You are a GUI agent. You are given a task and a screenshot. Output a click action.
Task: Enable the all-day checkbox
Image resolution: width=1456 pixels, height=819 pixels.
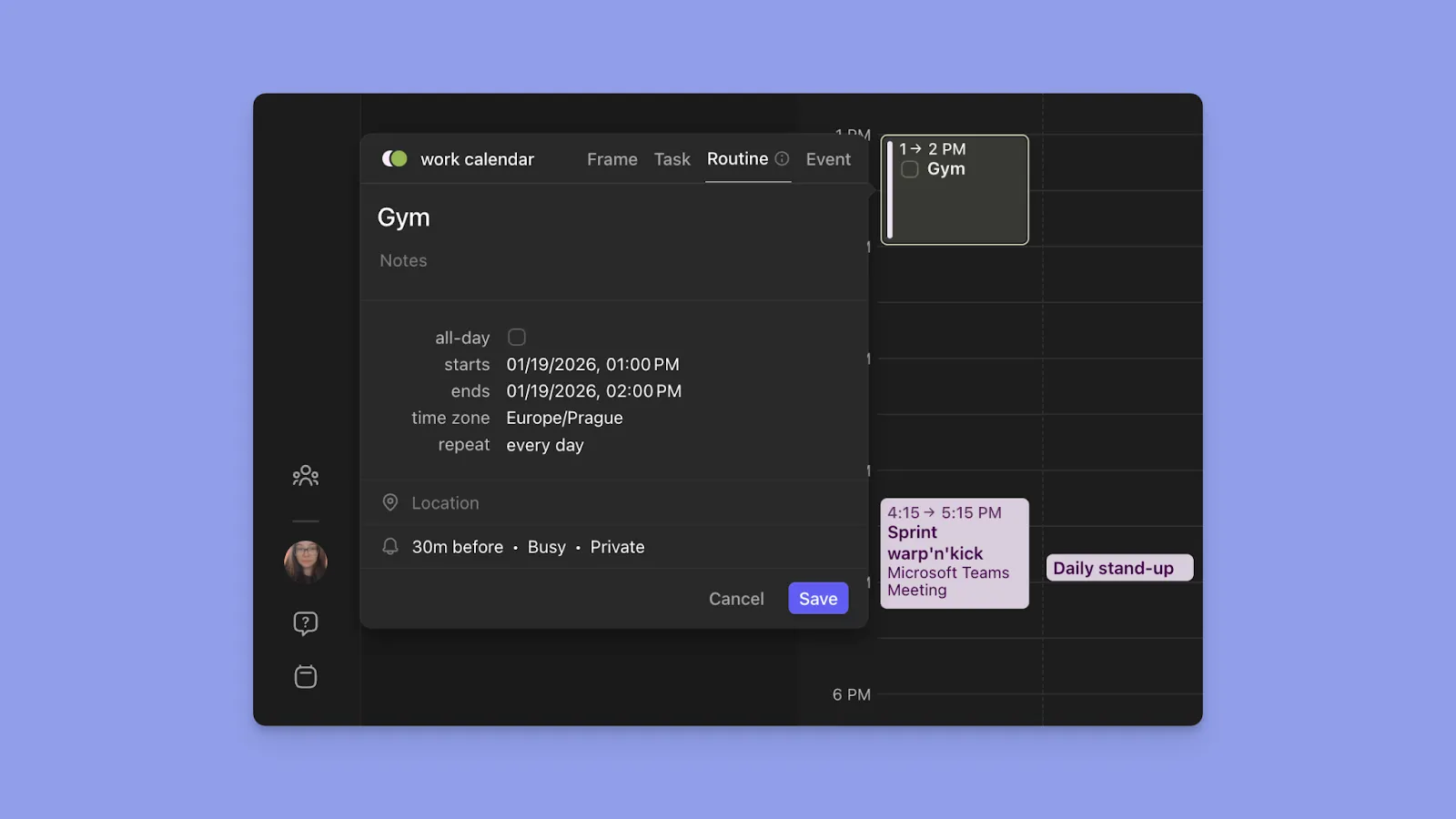point(517,338)
